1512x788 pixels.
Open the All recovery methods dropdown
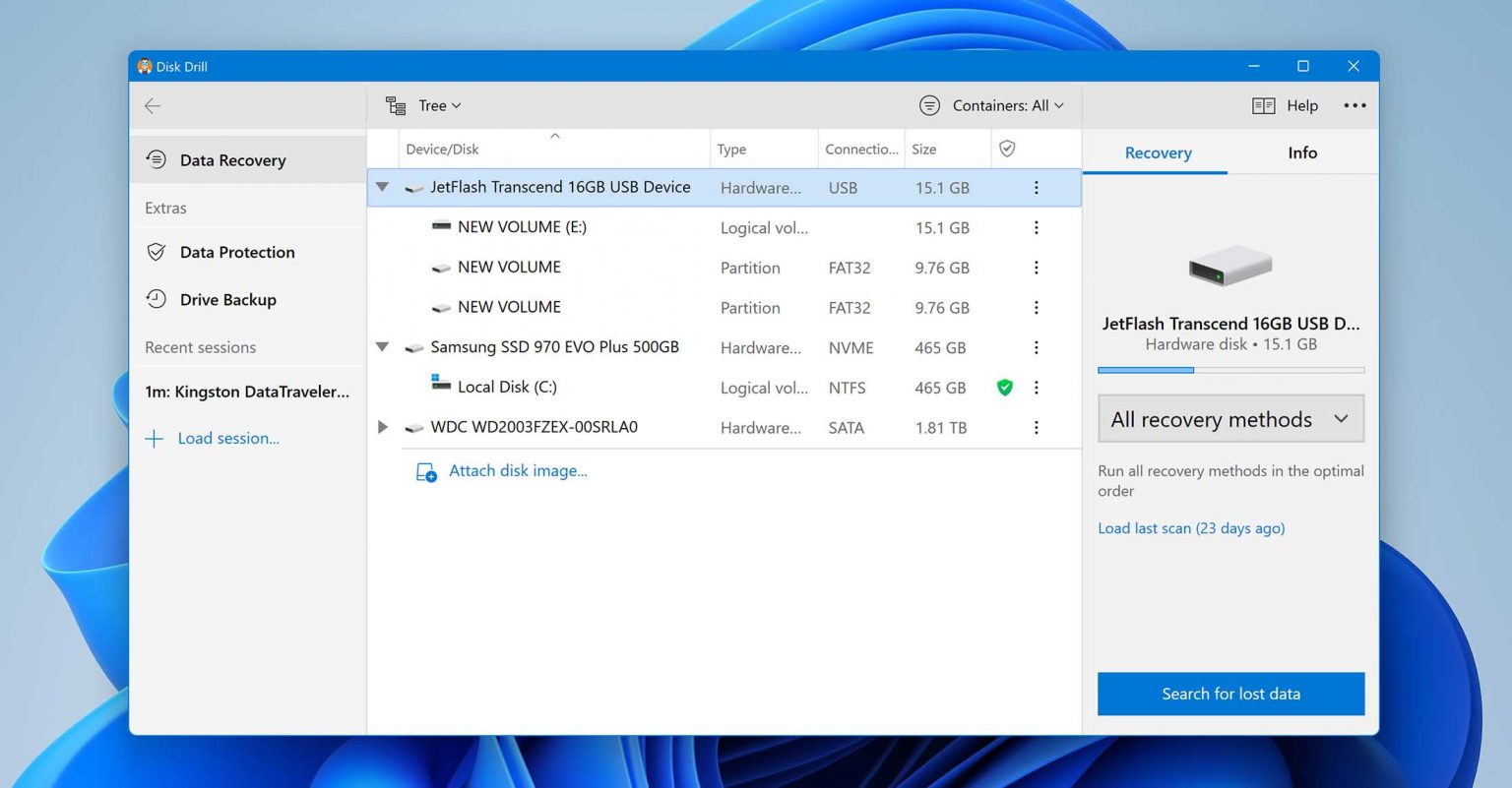(x=1229, y=418)
